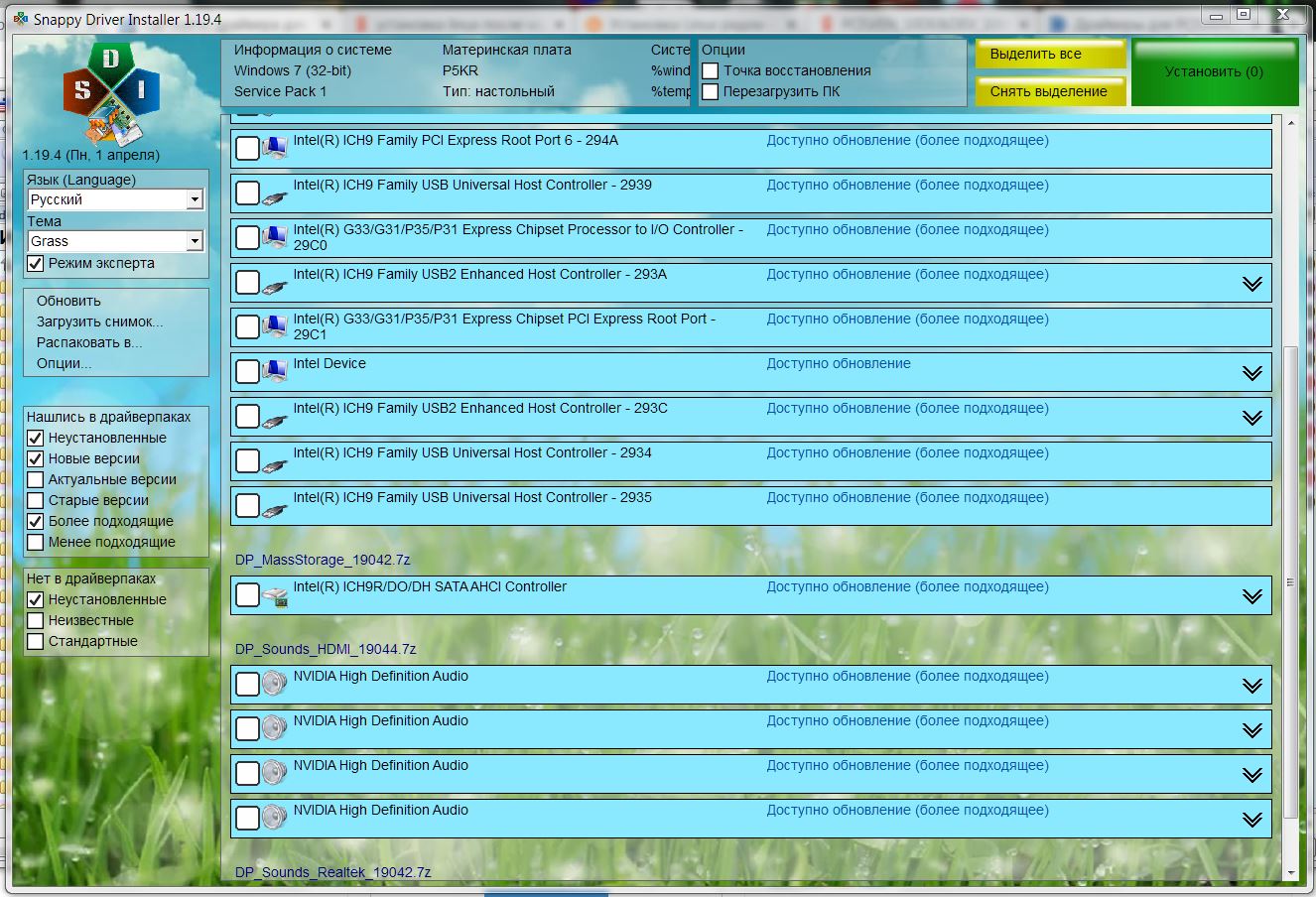Click 'Загрузить снимок...' menu item
The height and width of the screenshot is (897, 1316).
pos(99,321)
